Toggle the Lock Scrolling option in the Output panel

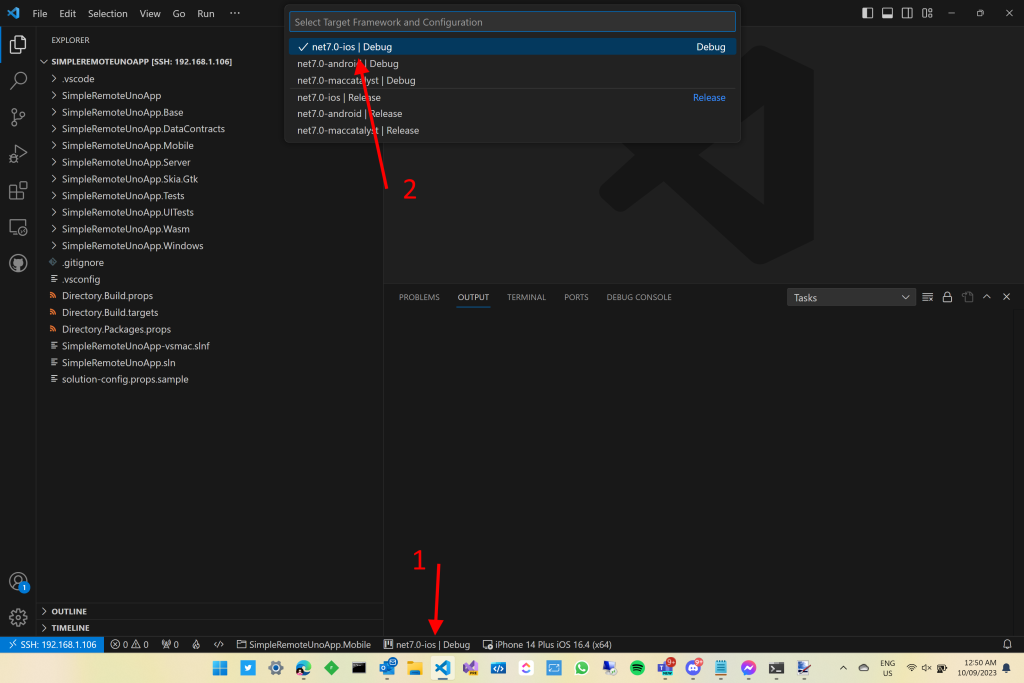947,296
